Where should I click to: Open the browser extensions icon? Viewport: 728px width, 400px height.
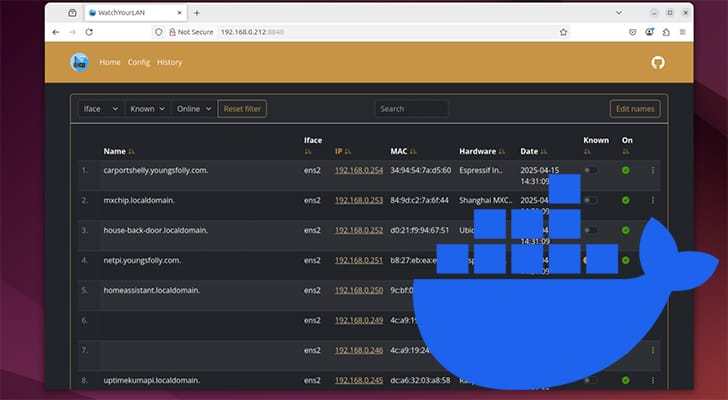(666, 32)
